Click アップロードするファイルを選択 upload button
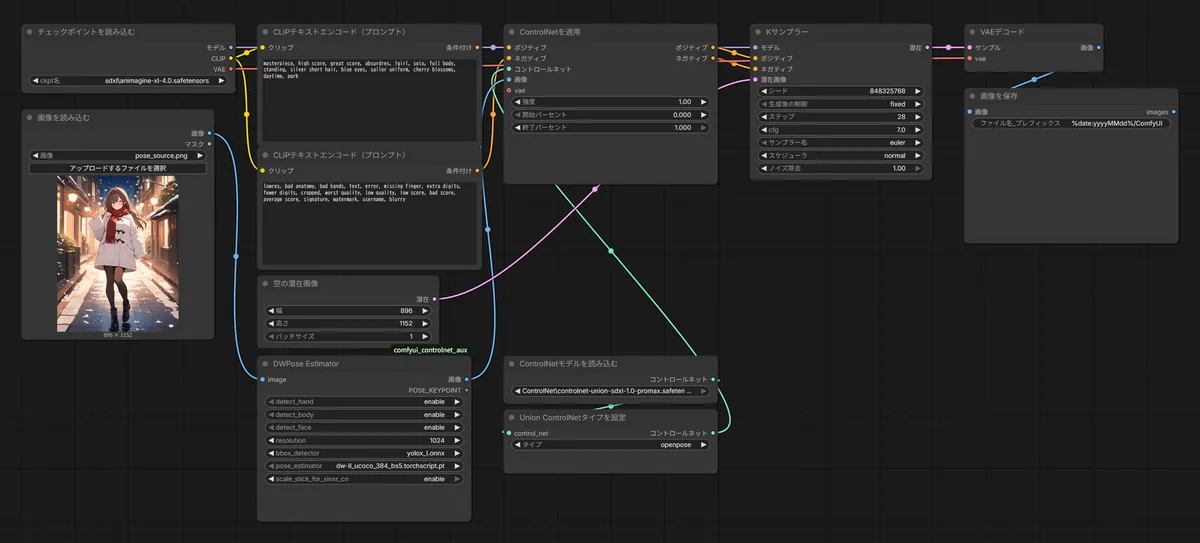1200x543 pixels. click(119, 169)
